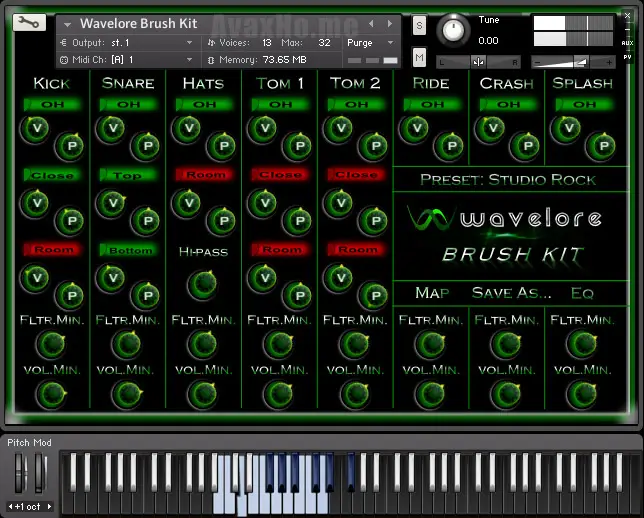Adjust Hats OH pan P knob
644x518 pixels.
222,146
